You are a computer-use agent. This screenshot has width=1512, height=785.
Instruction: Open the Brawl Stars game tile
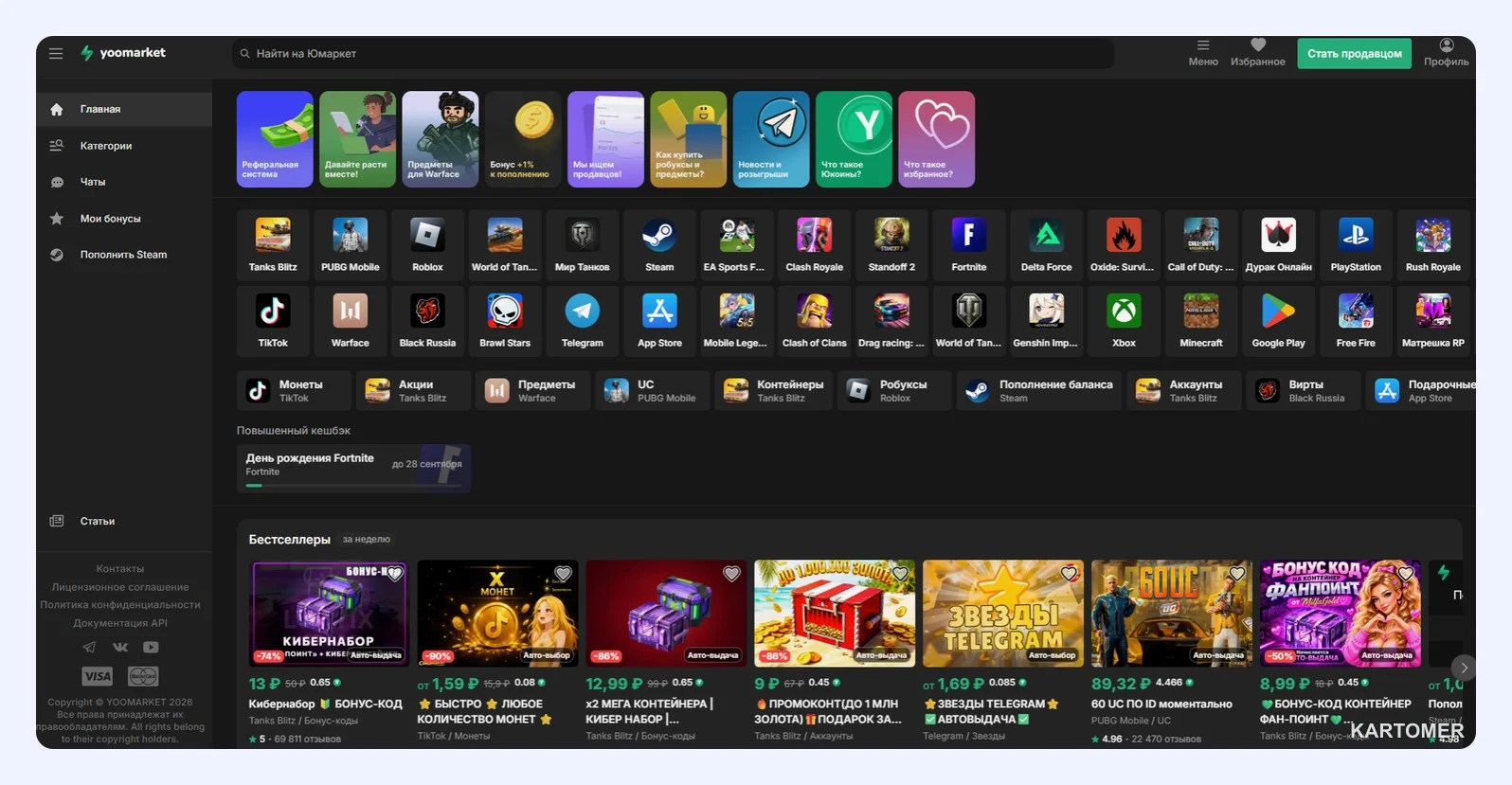point(505,320)
